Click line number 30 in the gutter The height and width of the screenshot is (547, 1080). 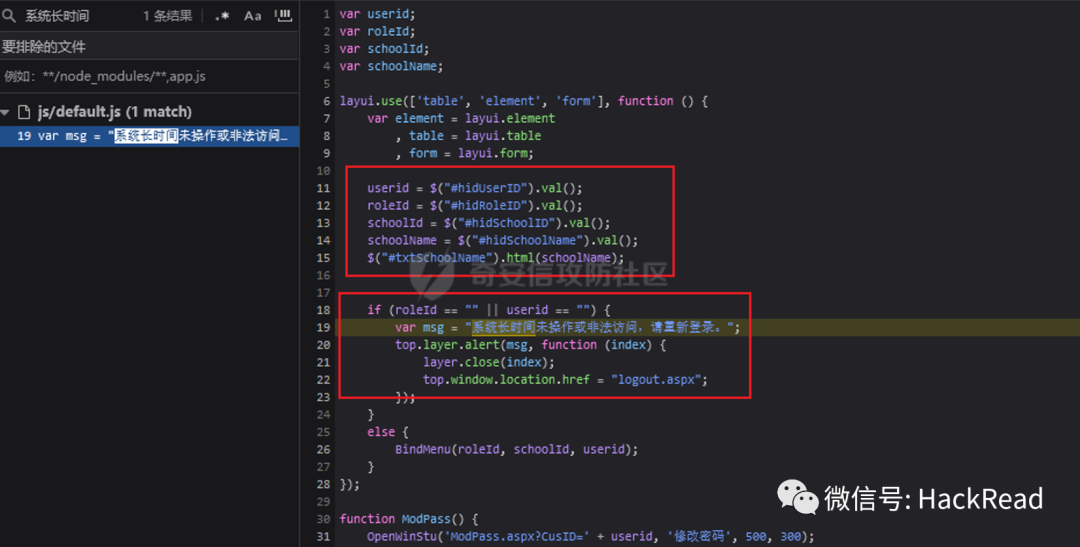point(323,519)
